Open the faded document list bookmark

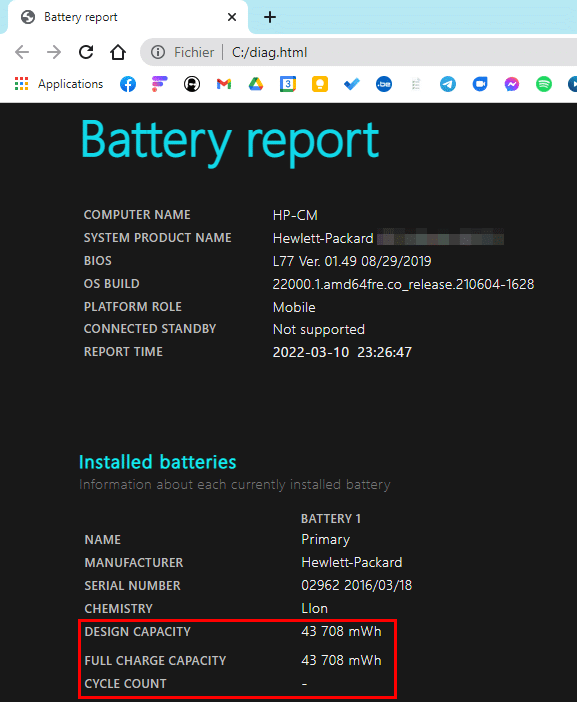(x=416, y=84)
